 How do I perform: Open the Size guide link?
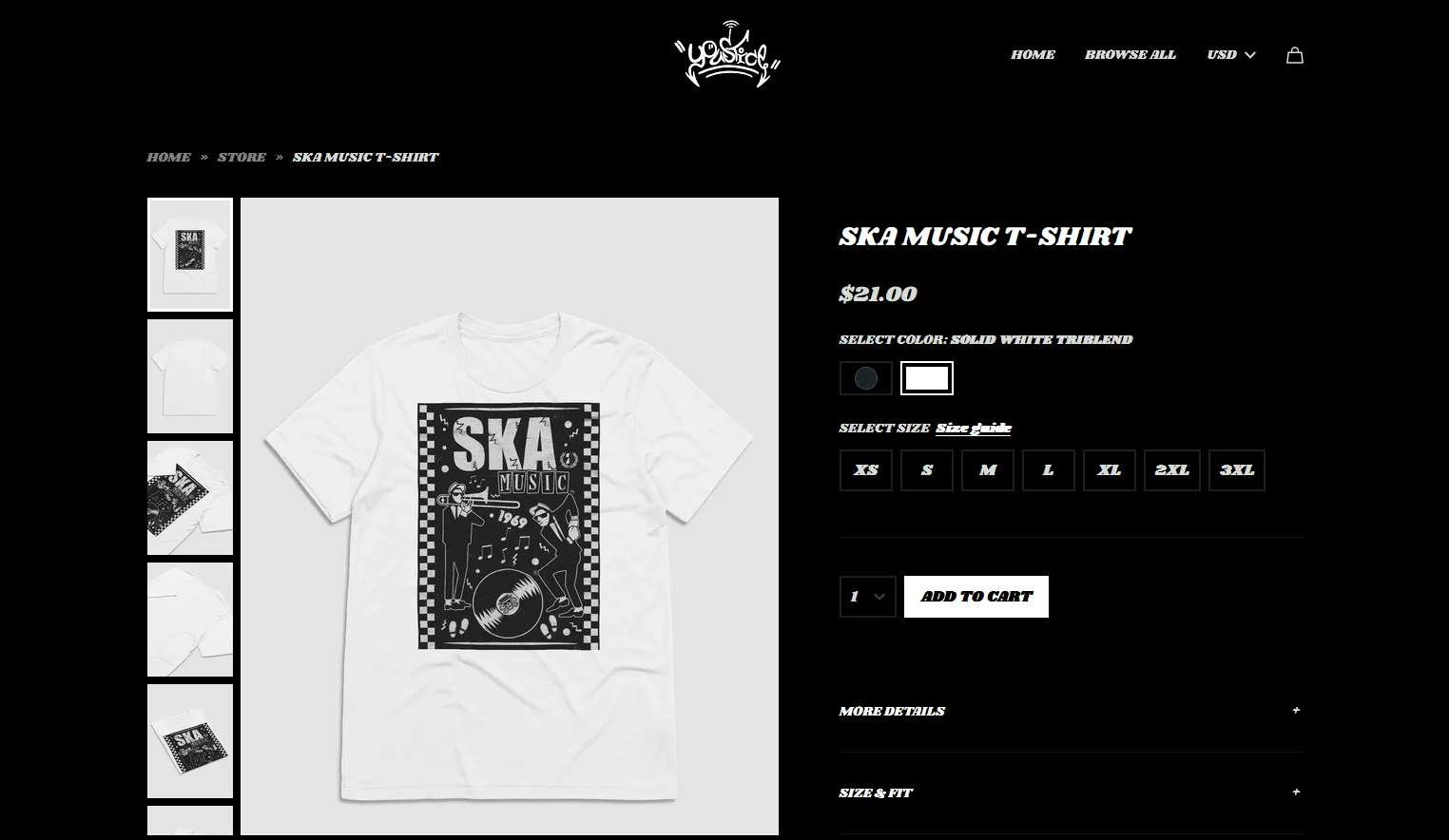(x=974, y=429)
